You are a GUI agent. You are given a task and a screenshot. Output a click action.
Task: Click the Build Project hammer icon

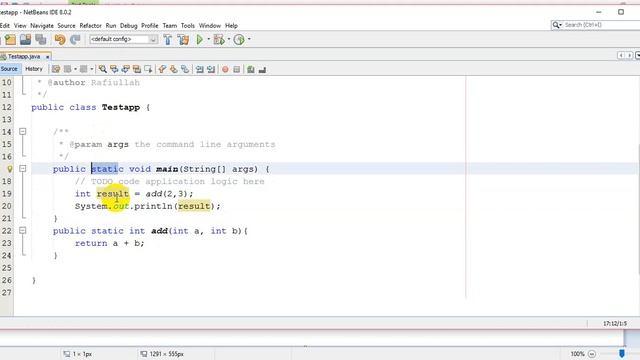pyautogui.click(x=168, y=40)
